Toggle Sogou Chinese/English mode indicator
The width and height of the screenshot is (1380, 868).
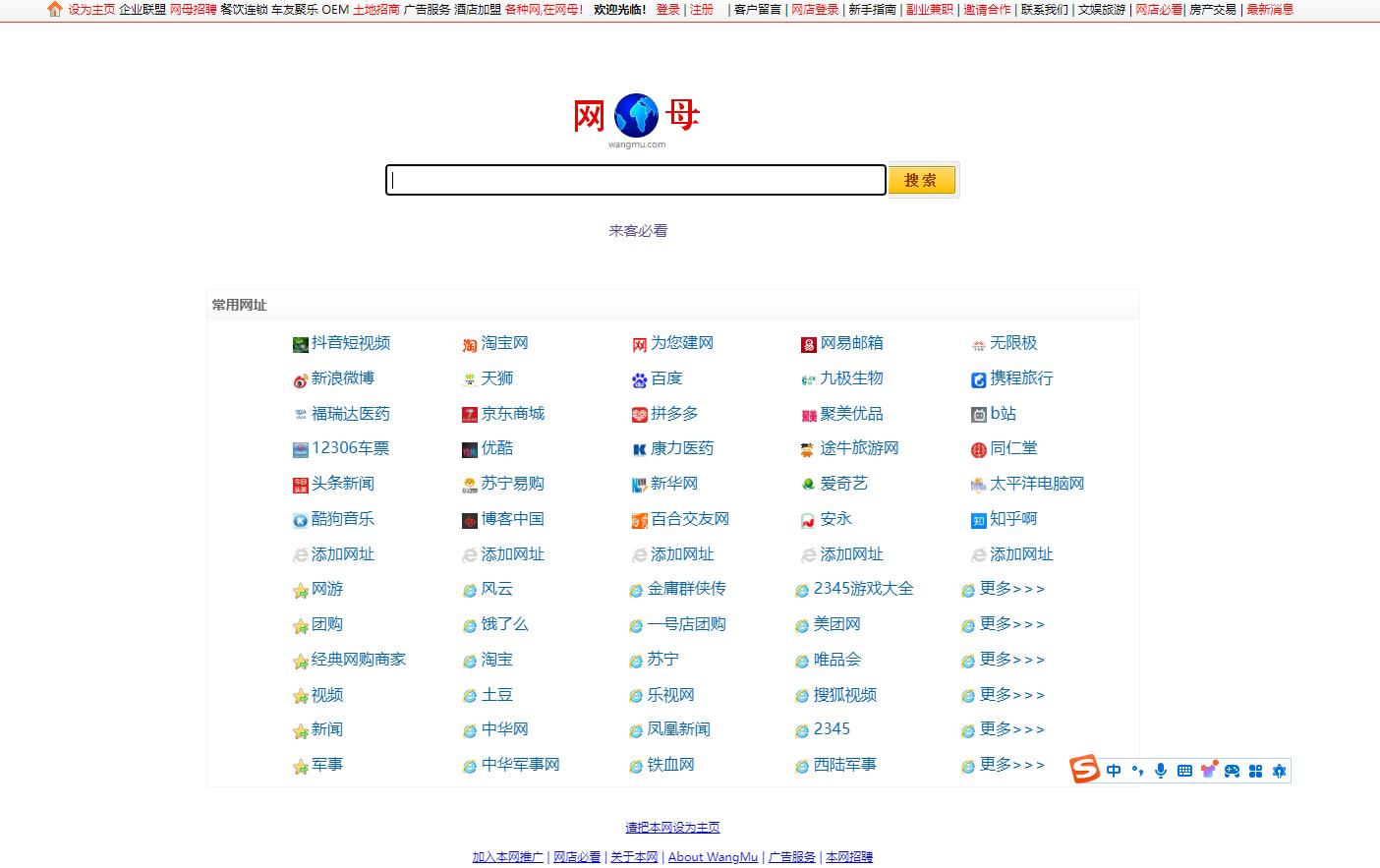[1114, 771]
